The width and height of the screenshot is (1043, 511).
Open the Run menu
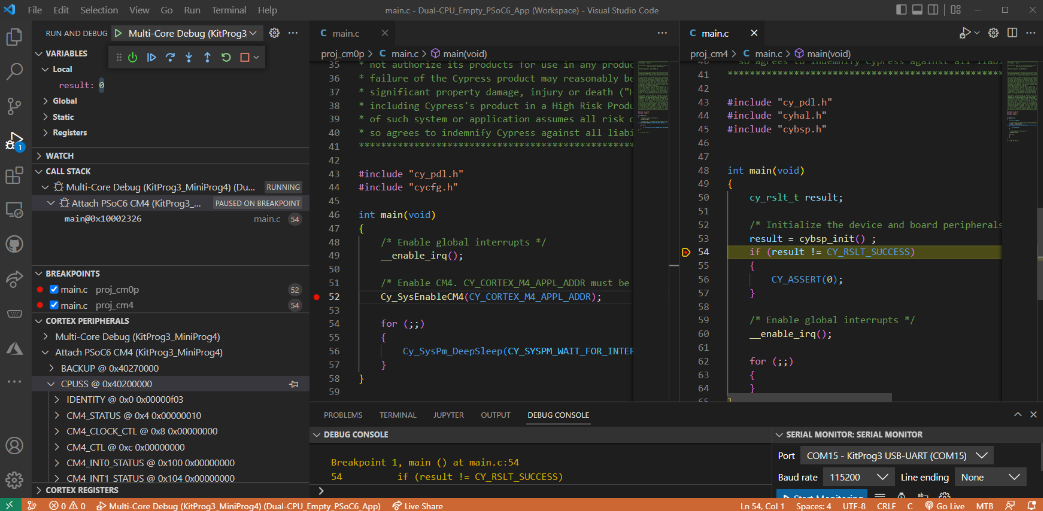coord(192,10)
